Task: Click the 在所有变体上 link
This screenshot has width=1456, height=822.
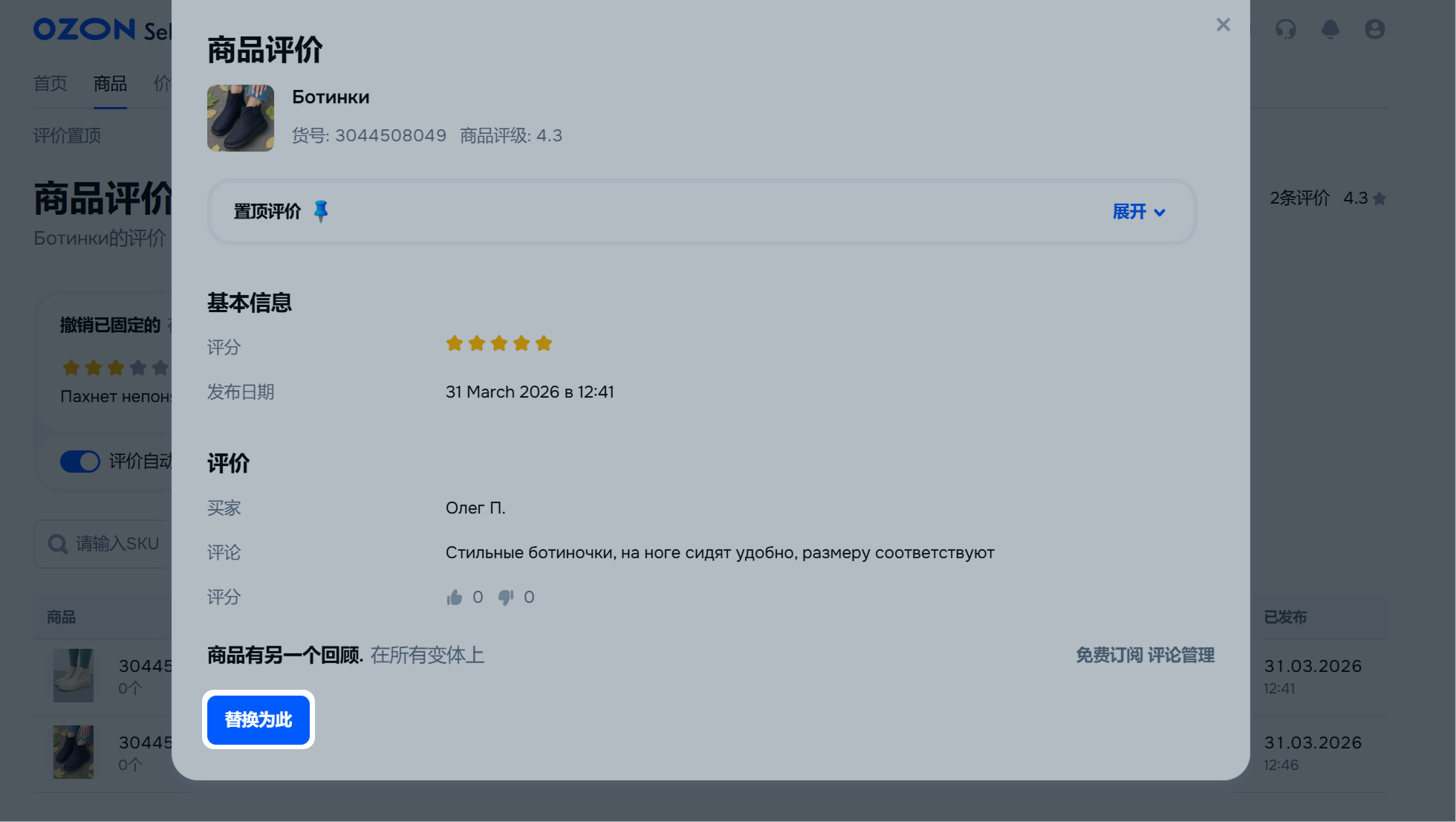Action: point(427,655)
